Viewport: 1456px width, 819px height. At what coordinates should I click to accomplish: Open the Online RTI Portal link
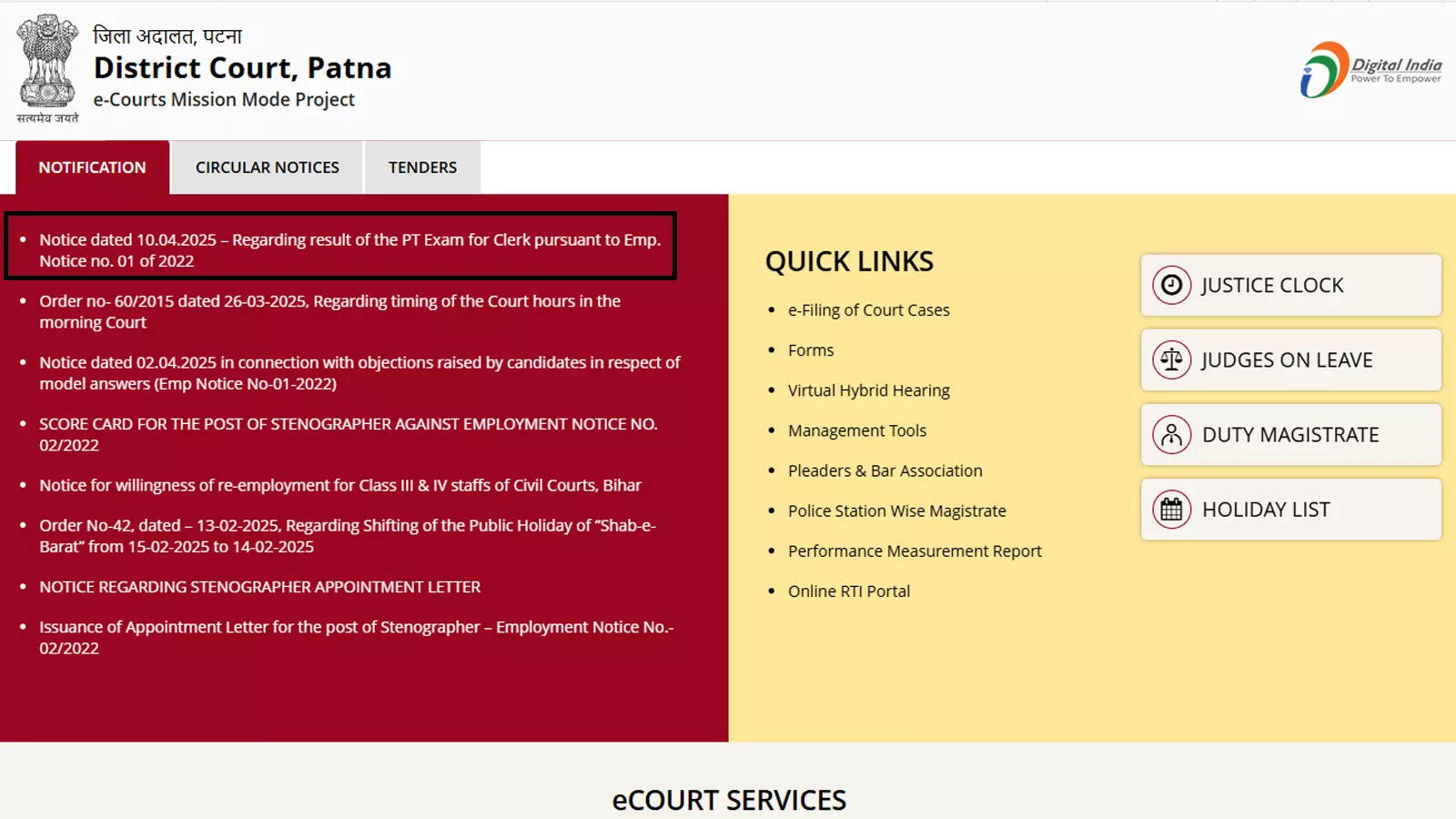pos(848,591)
